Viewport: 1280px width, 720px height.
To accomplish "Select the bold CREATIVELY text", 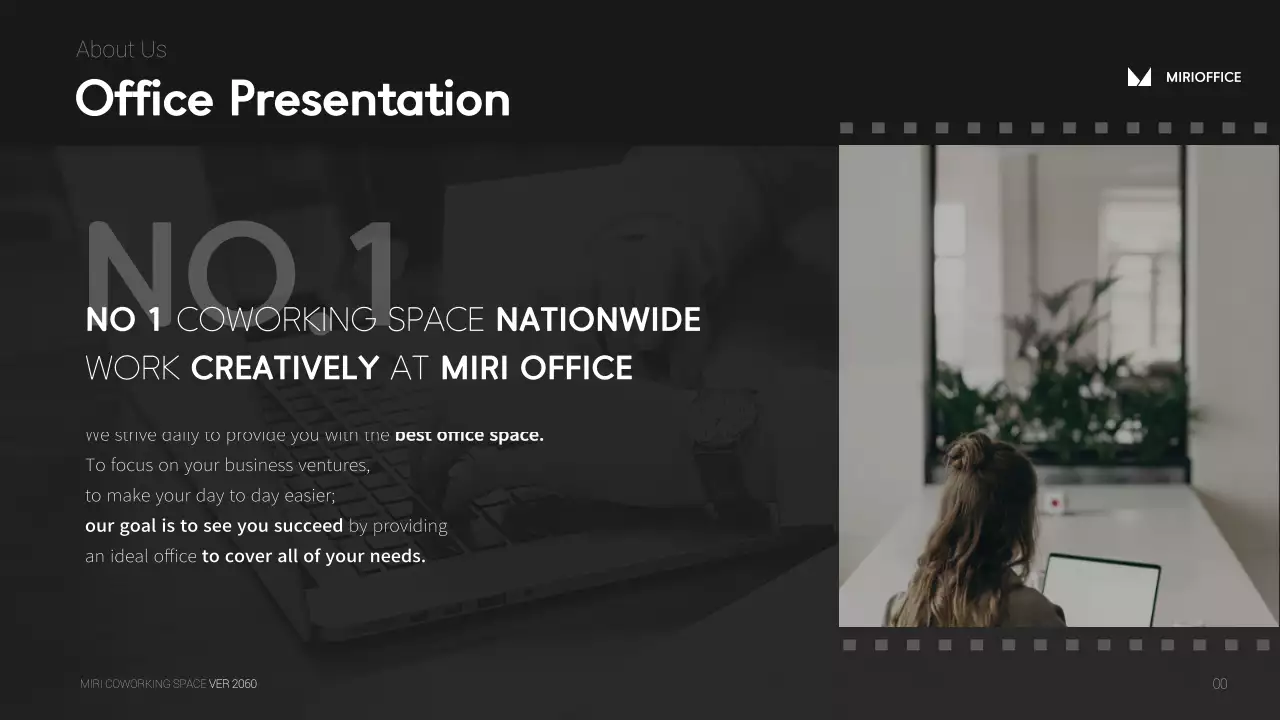I will (x=284, y=367).
